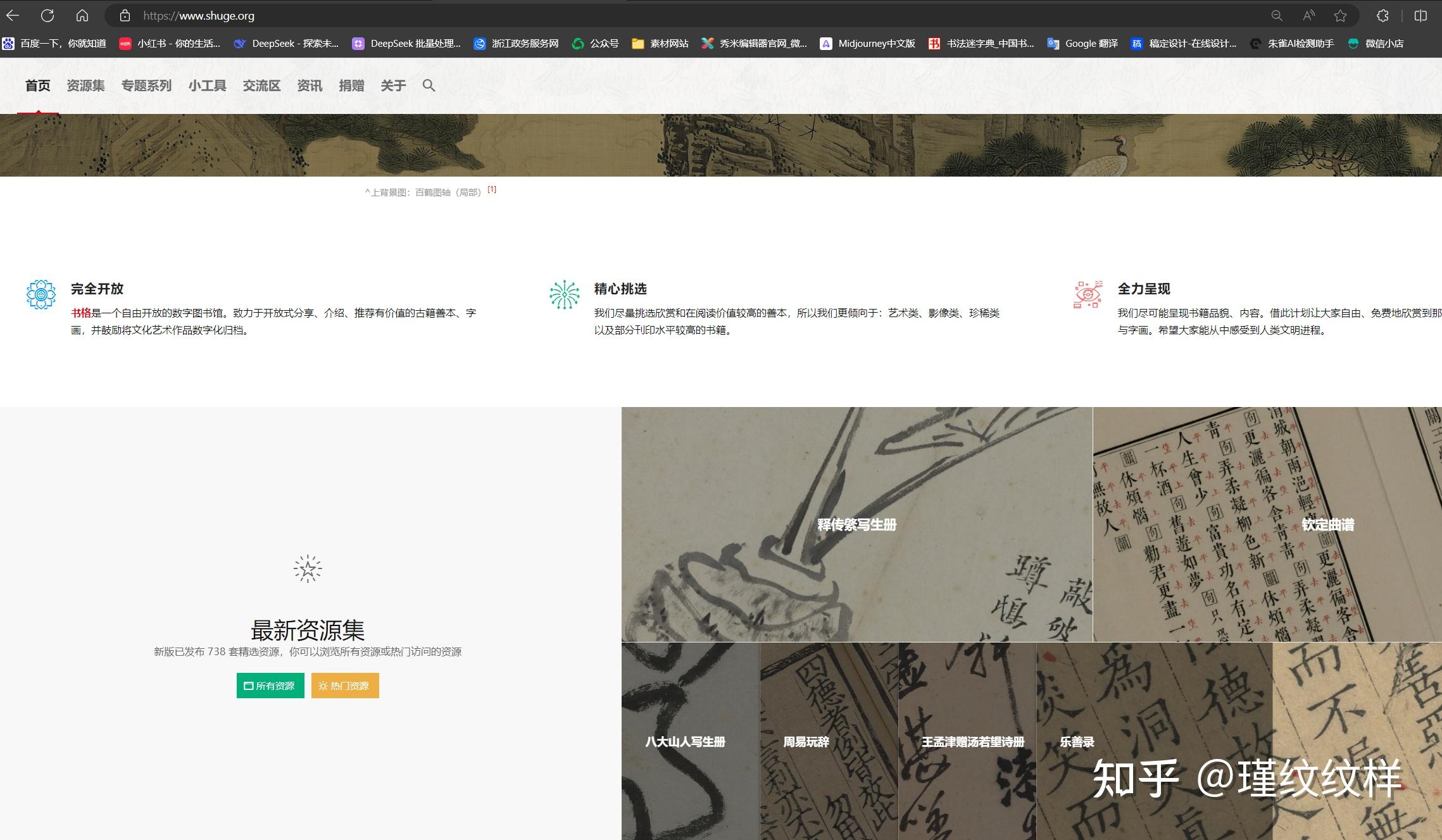1442x840 pixels.
Task: Open the Google 翻译 bookmark
Action: tap(1082, 43)
